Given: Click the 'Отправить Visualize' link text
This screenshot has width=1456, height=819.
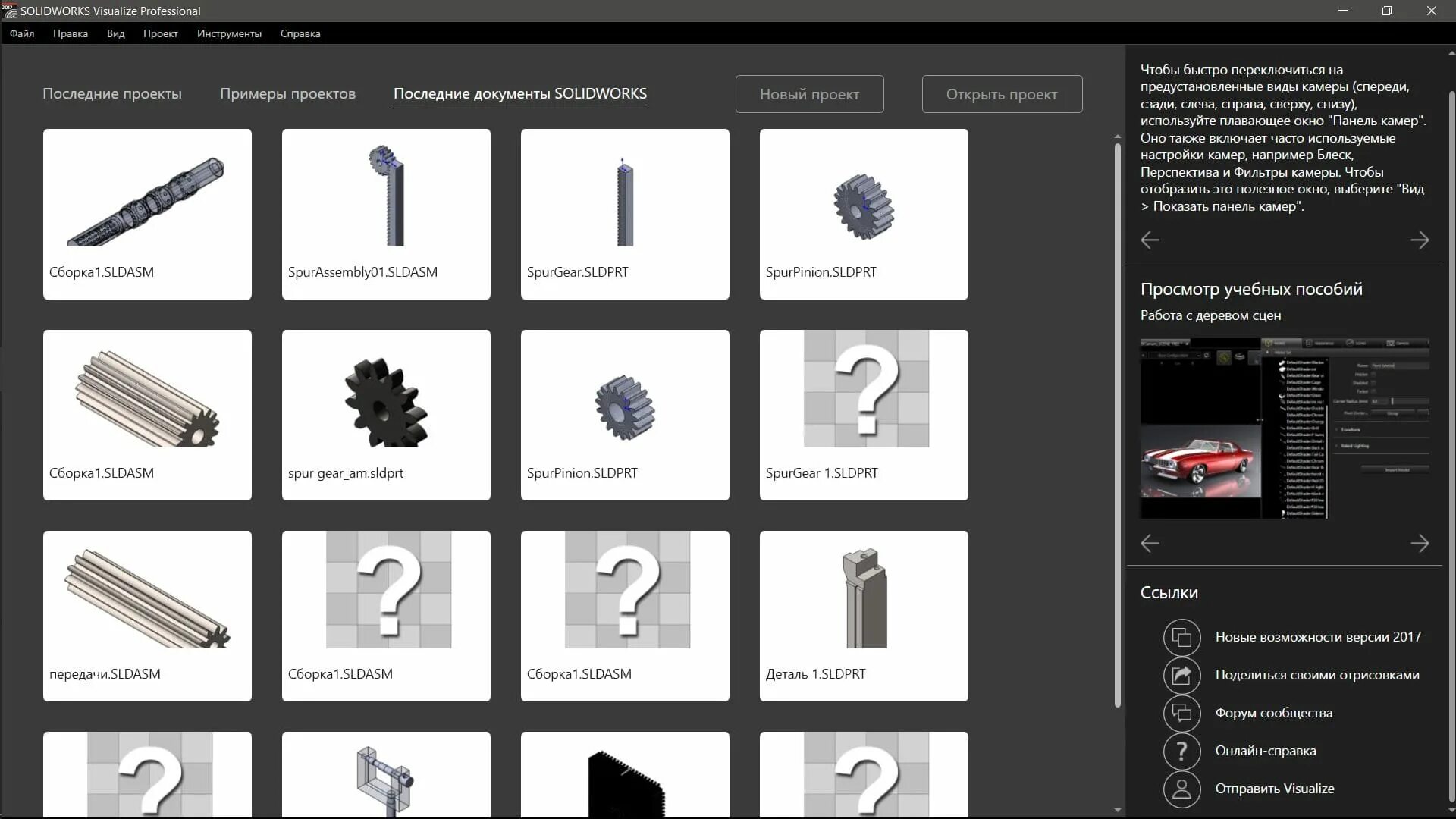Looking at the screenshot, I should pyautogui.click(x=1275, y=789).
